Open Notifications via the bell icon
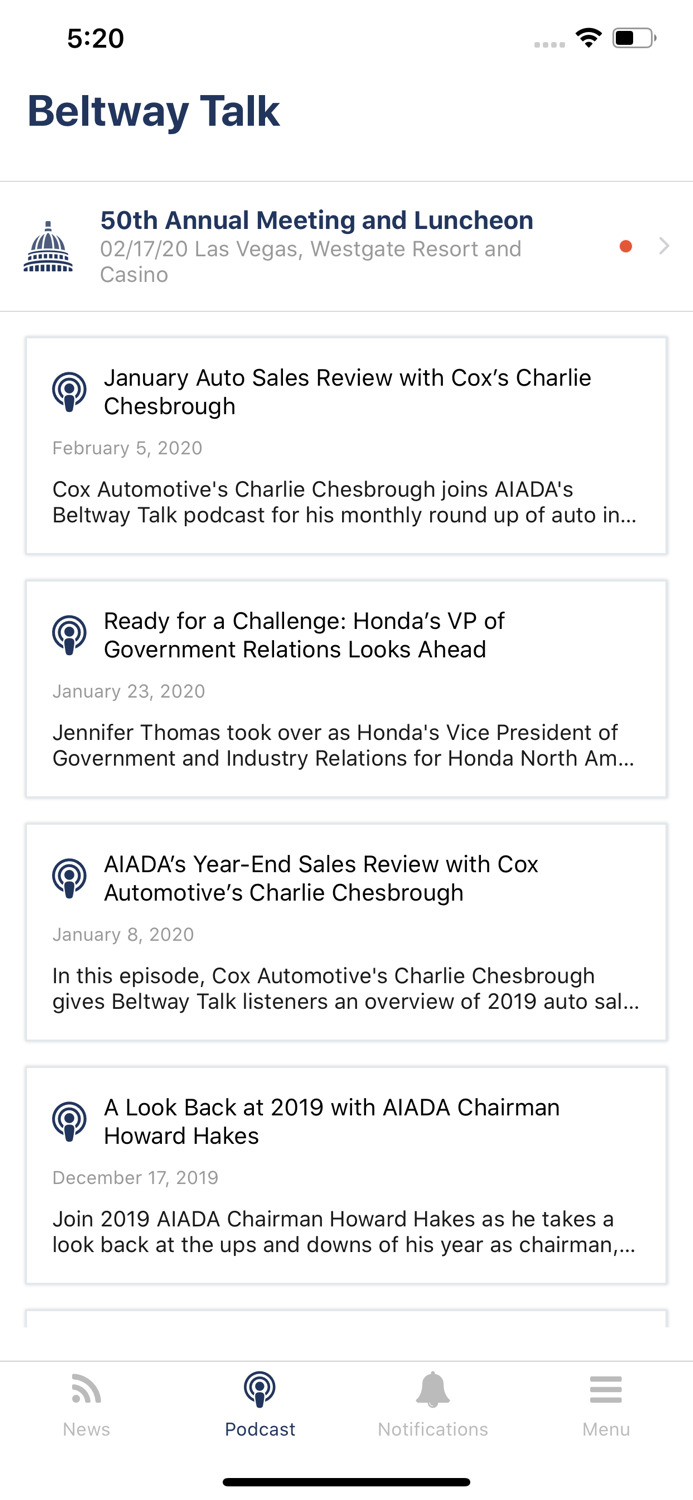693x1500 pixels. [433, 1388]
